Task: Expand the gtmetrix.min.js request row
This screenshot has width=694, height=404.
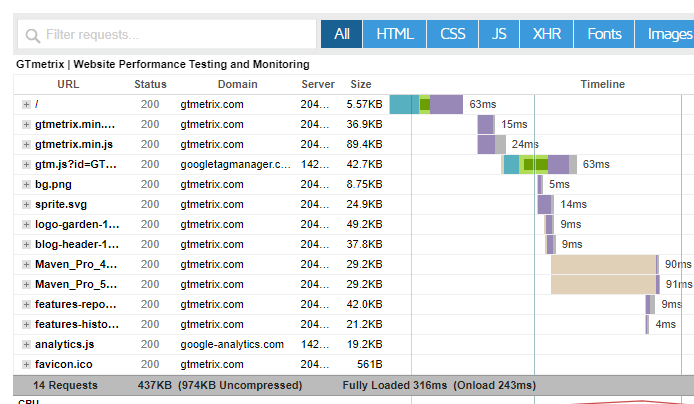Action: click(26, 144)
